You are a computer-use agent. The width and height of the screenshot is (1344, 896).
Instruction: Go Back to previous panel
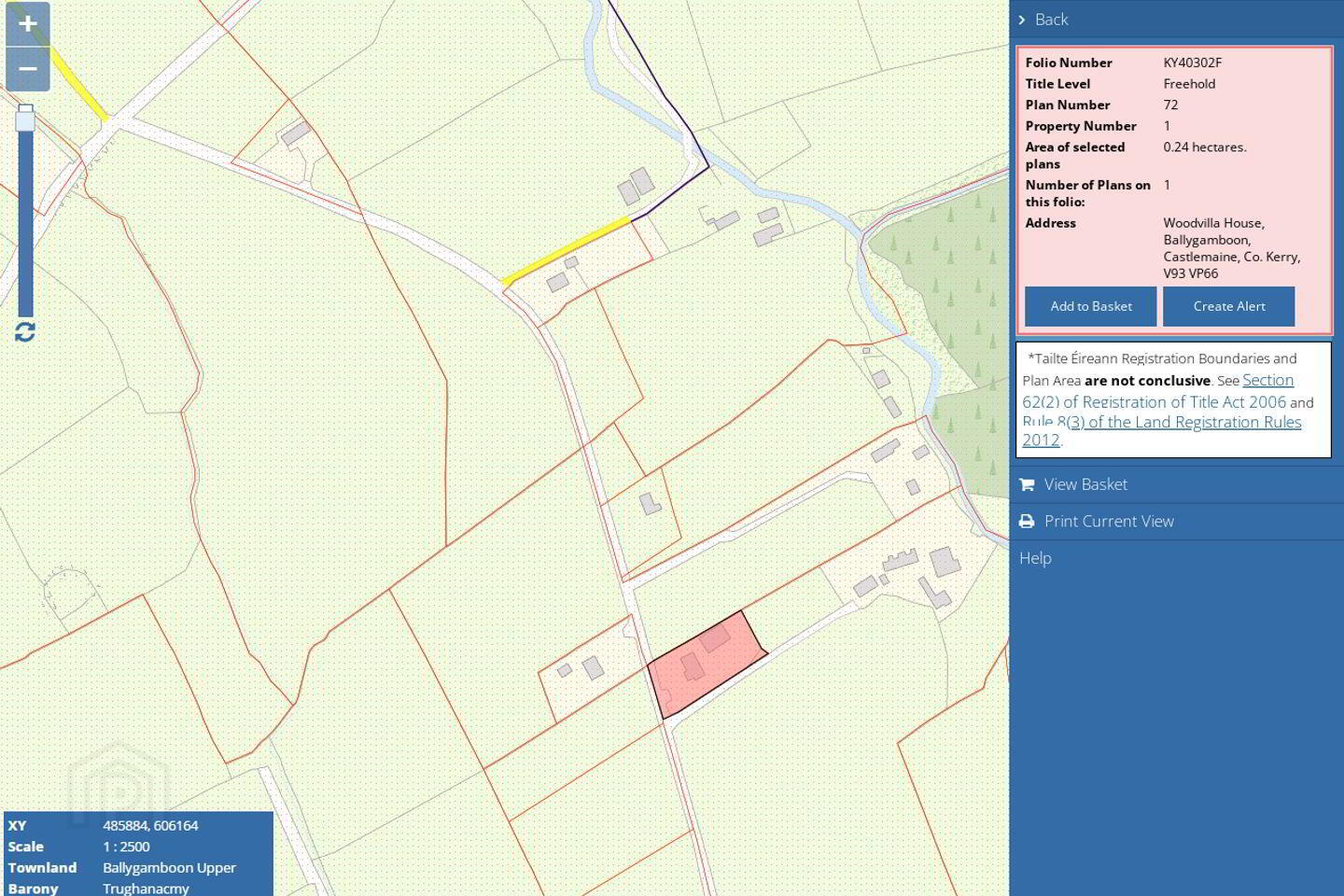pos(1051,20)
